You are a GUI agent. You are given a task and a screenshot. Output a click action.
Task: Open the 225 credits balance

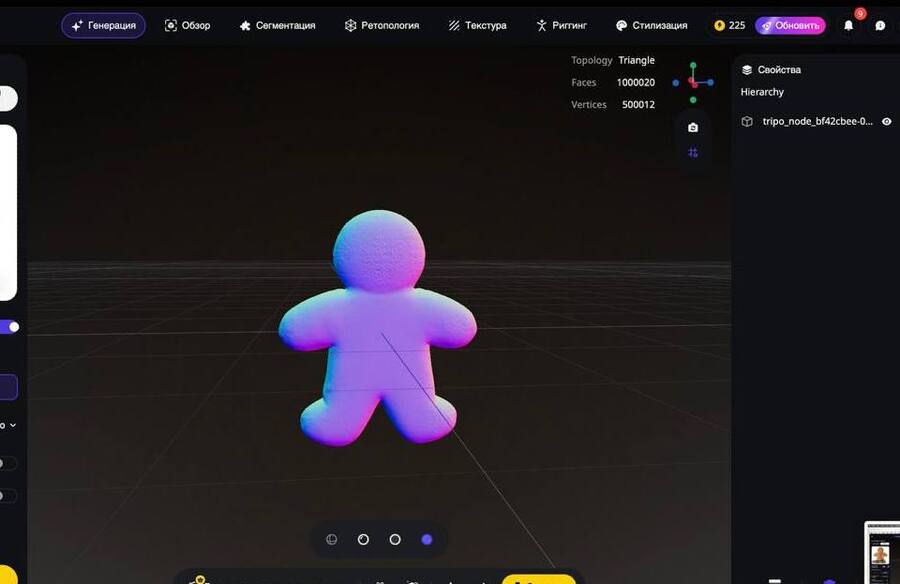click(730, 26)
